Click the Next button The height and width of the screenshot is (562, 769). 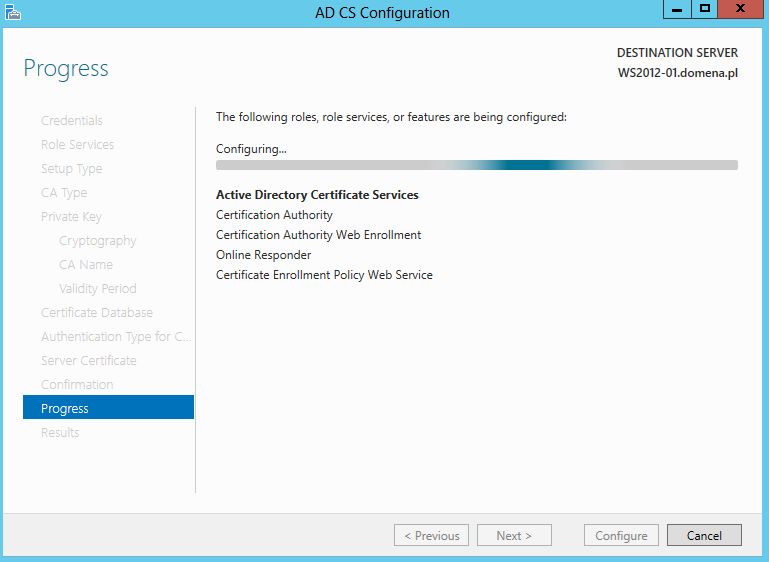pyautogui.click(x=514, y=536)
